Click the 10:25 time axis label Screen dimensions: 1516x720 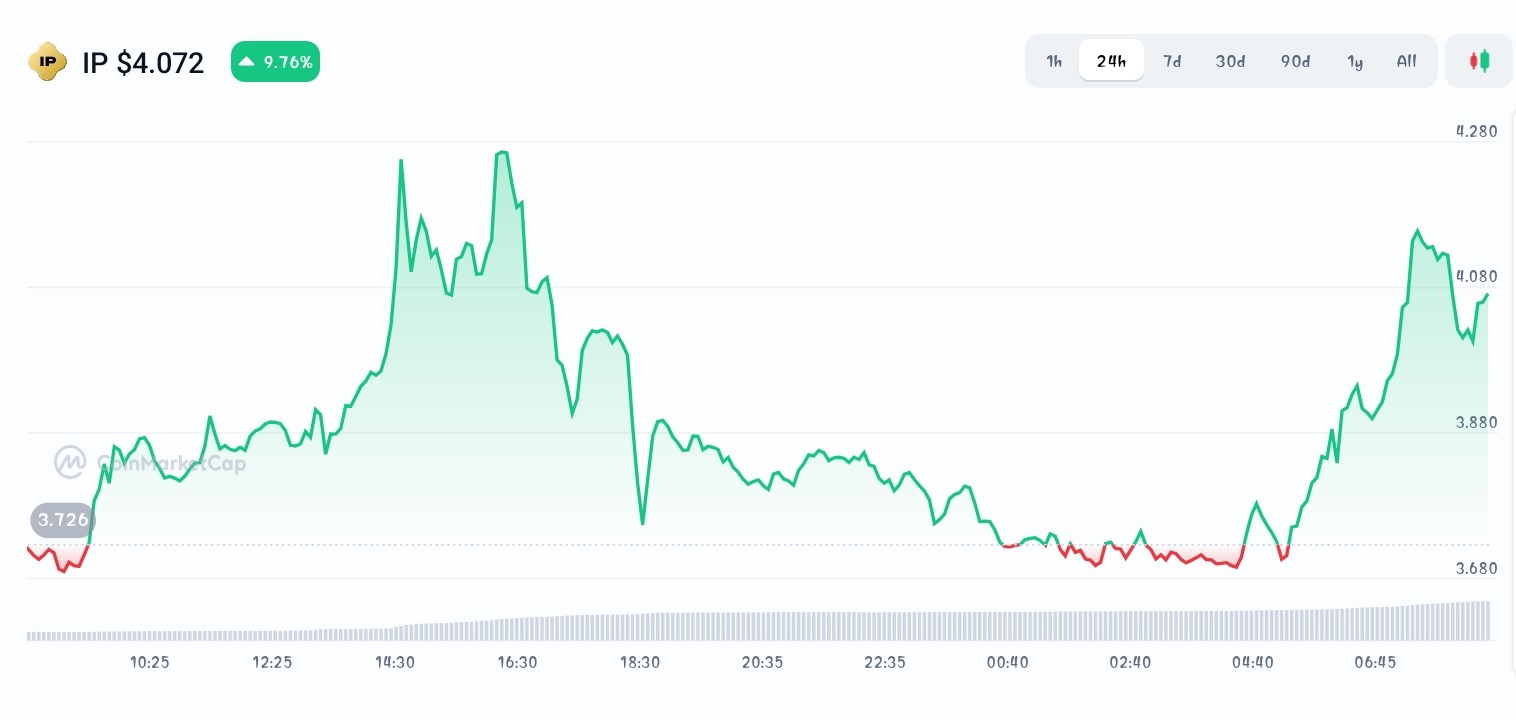[x=150, y=662]
